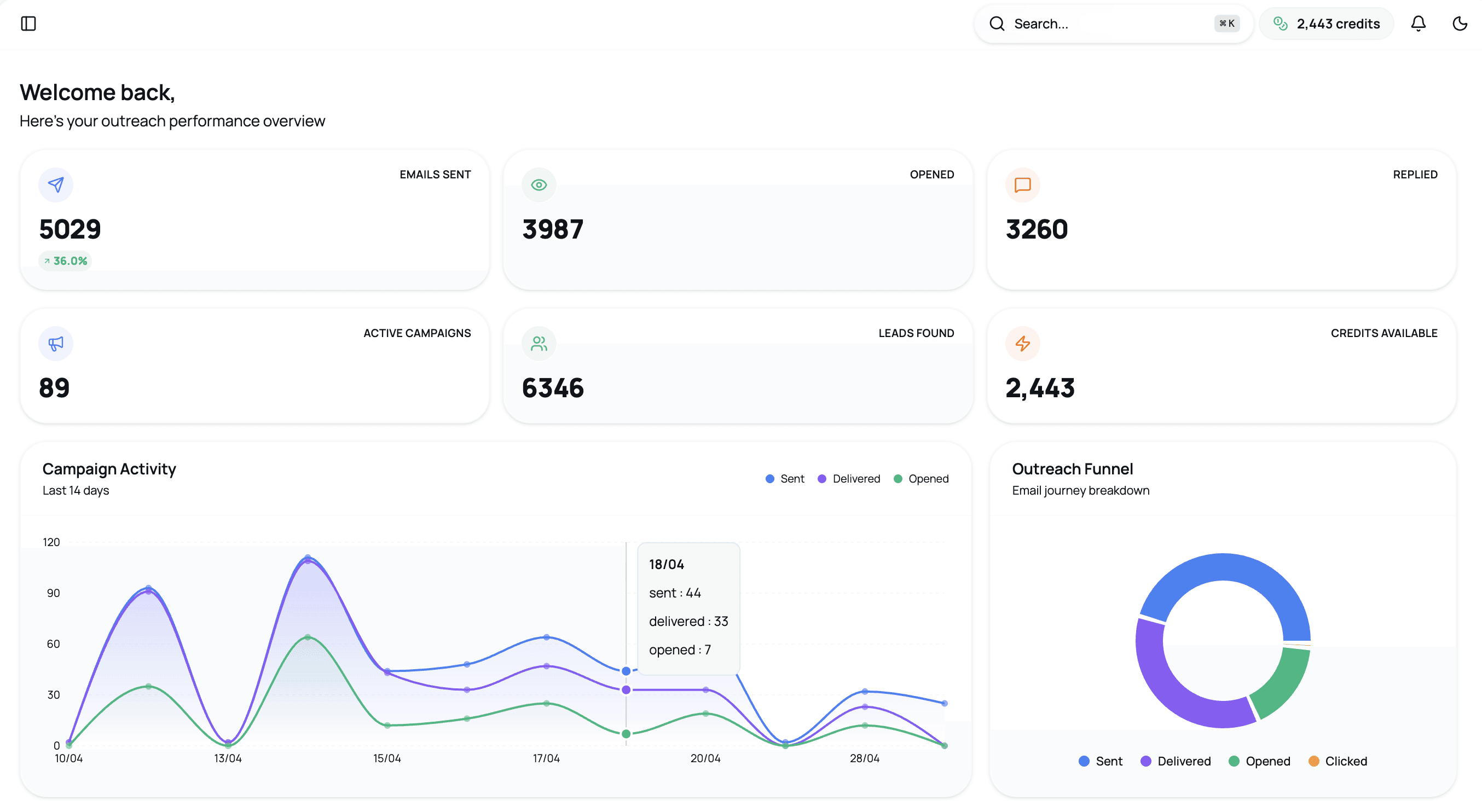Click the 15/04 axis label

tap(387, 758)
